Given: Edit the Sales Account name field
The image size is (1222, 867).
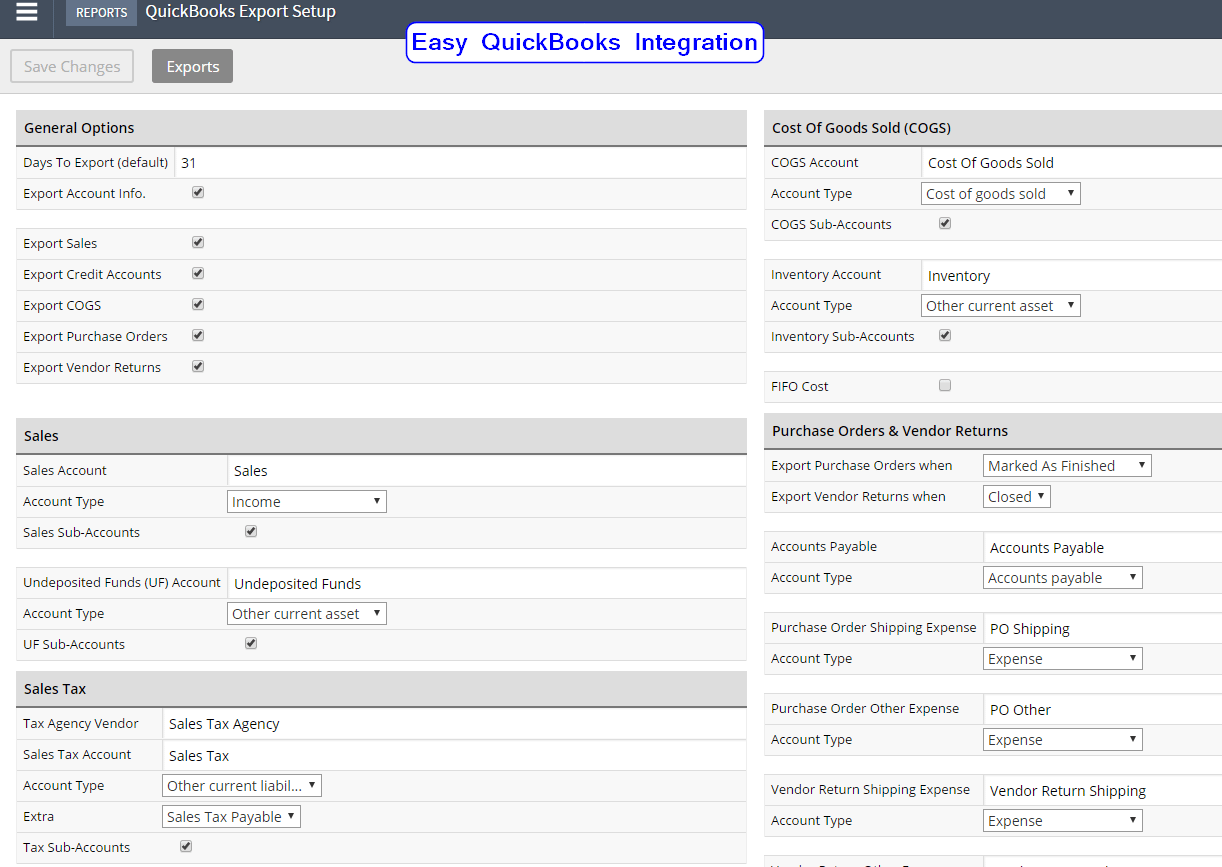Looking at the screenshot, I should pyautogui.click(x=487, y=471).
